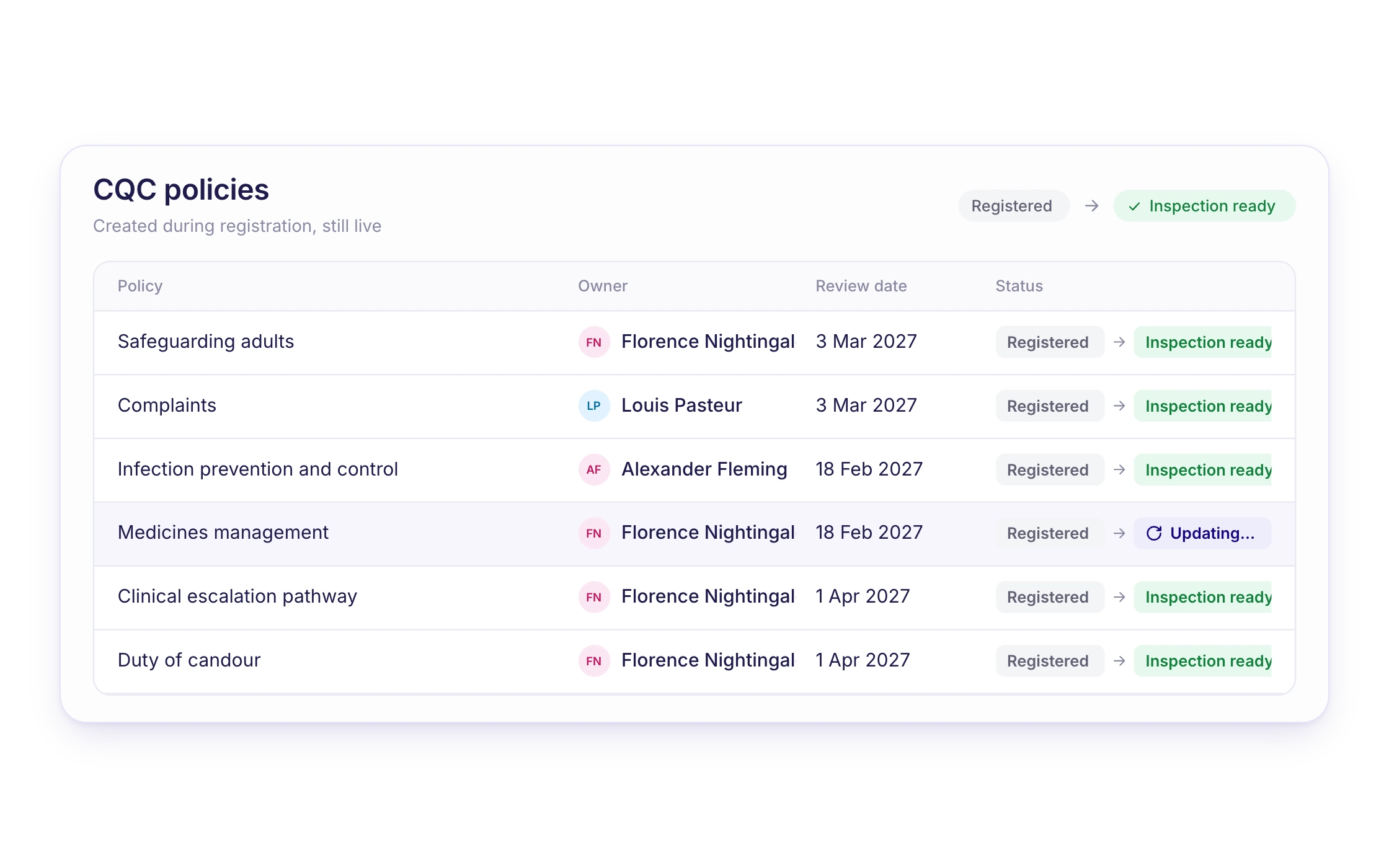This screenshot has height=868, width=1389.
Task: Click the AF avatar for Alexander Fleming
Action: [x=593, y=470]
